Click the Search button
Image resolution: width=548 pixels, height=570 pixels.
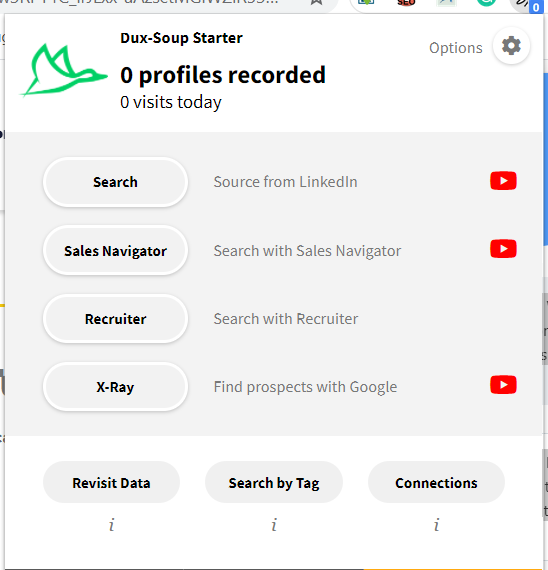115,182
